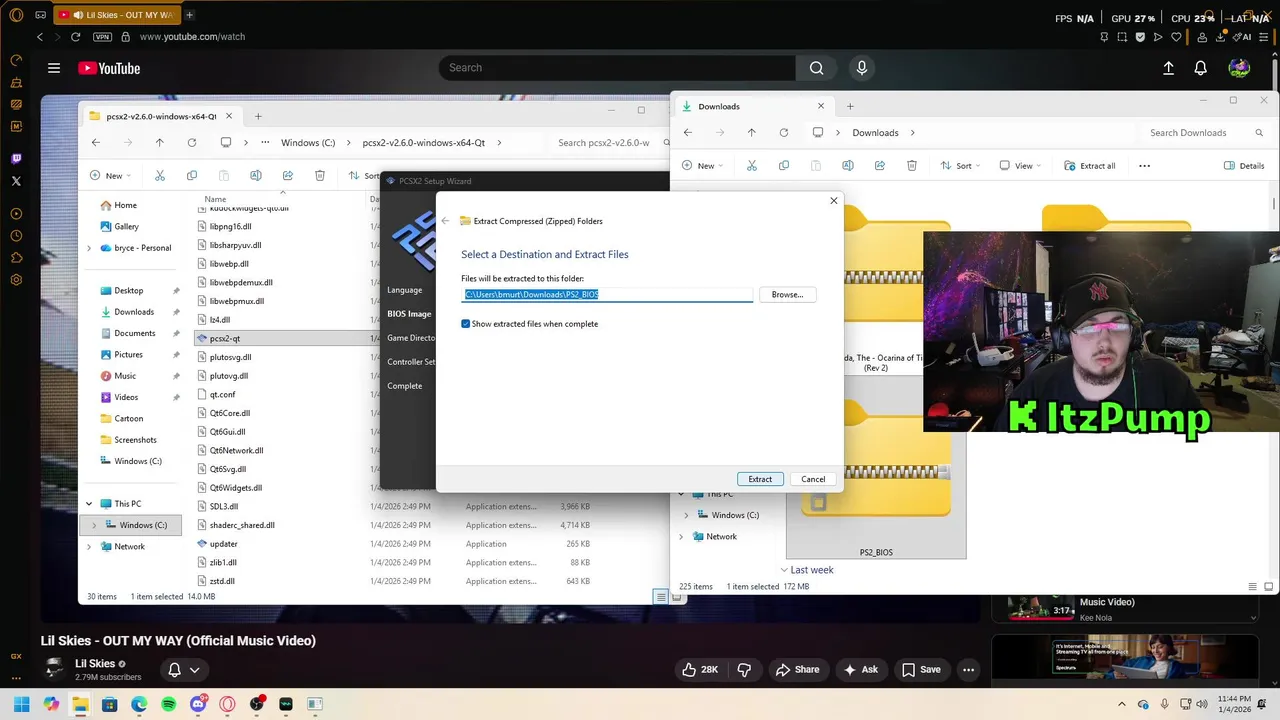Click the Extract button in the zip dialog

(x=760, y=479)
